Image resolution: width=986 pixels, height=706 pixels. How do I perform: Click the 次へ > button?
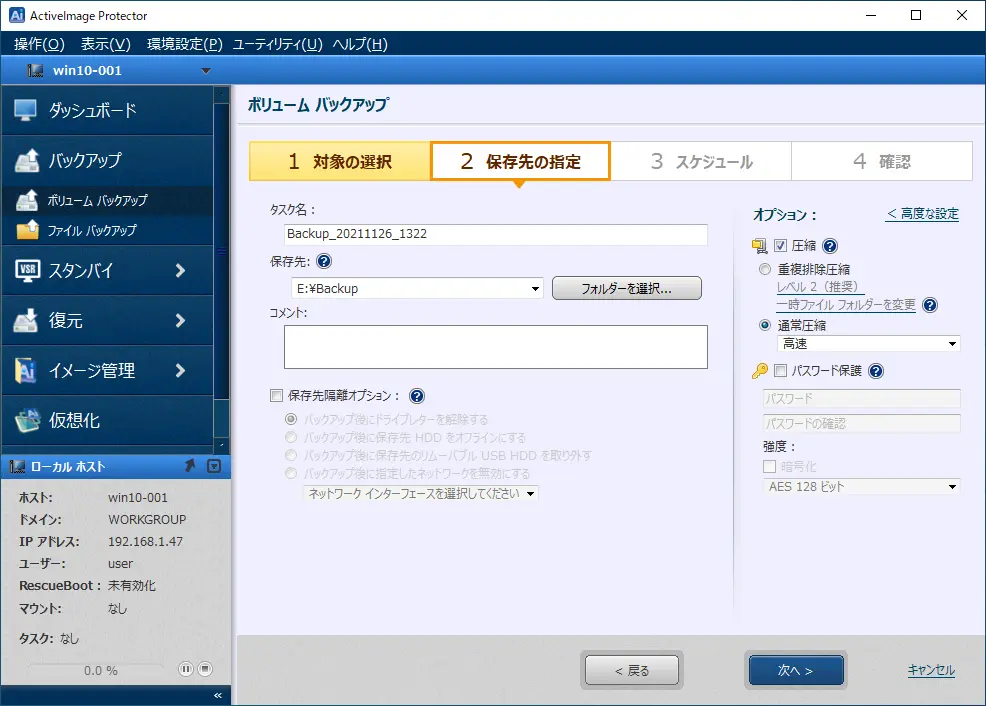click(x=795, y=671)
